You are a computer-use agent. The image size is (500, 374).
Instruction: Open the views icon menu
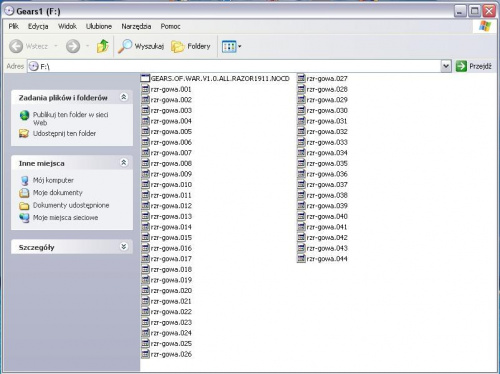point(229,47)
